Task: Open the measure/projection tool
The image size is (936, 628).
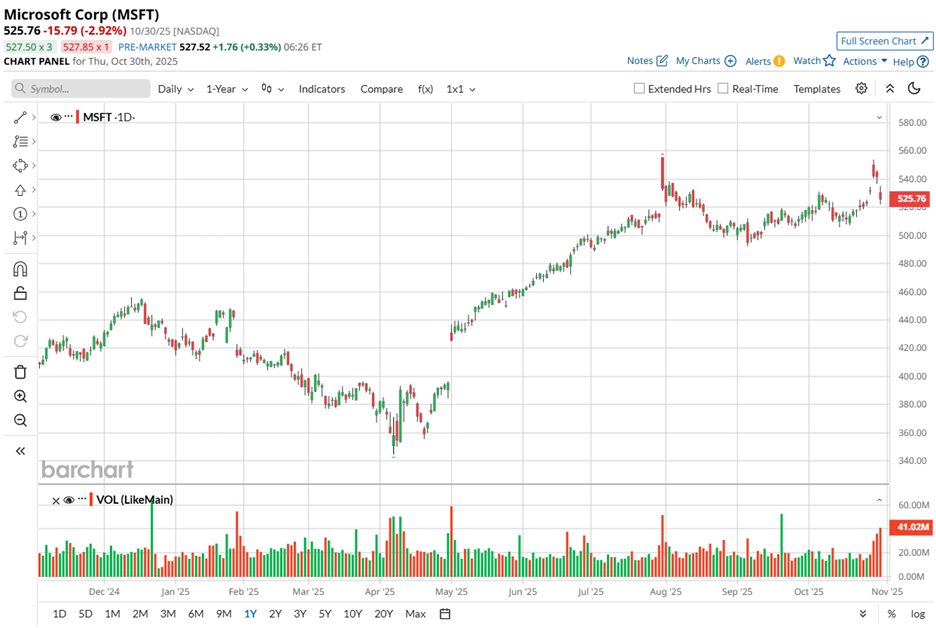Action: point(20,238)
